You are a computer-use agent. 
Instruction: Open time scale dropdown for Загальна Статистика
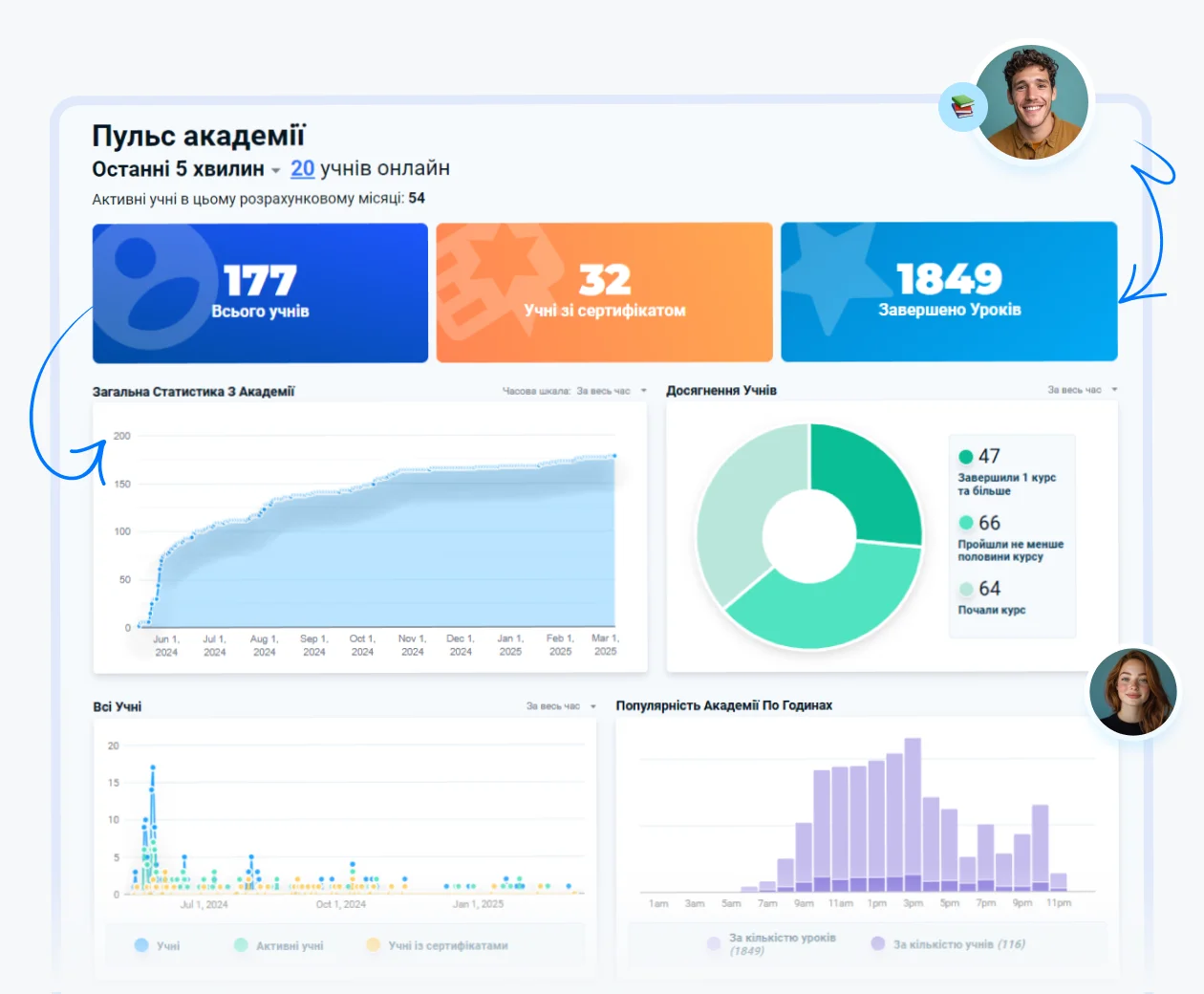point(611,391)
